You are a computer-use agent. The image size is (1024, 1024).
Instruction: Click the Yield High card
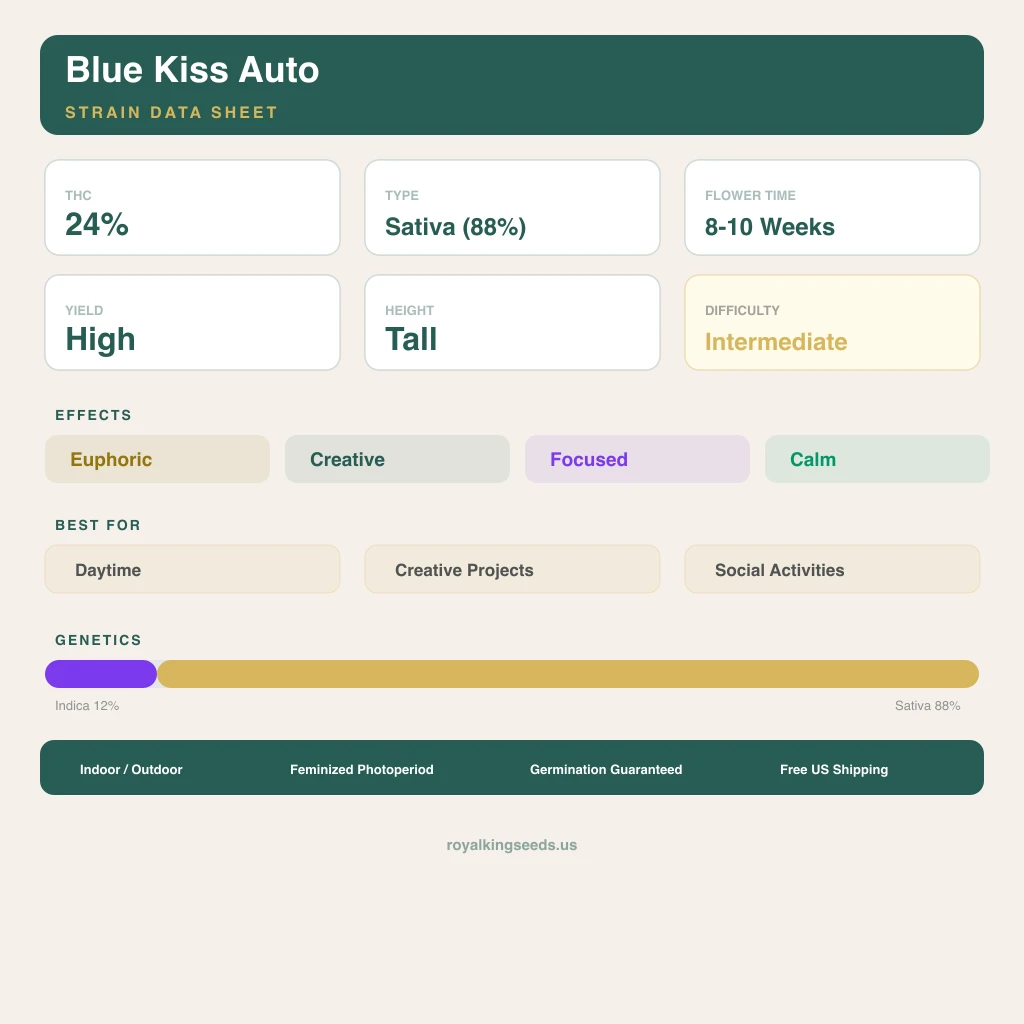coord(192,323)
